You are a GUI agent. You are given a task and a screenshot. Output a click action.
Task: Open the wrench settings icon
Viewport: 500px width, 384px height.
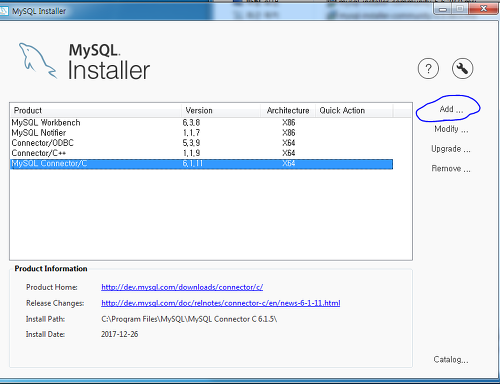coord(462,69)
